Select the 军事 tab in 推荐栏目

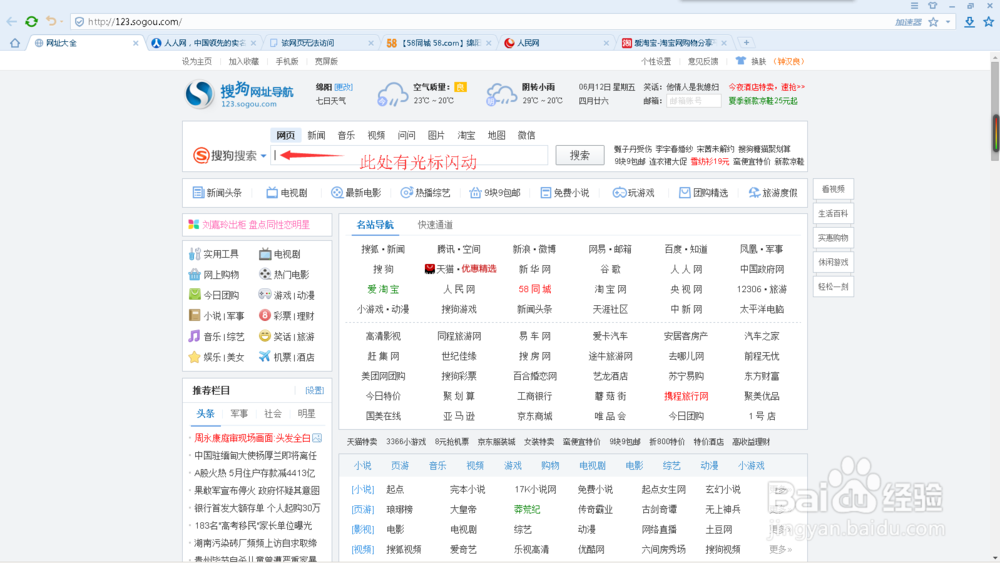[x=239, y=414]
